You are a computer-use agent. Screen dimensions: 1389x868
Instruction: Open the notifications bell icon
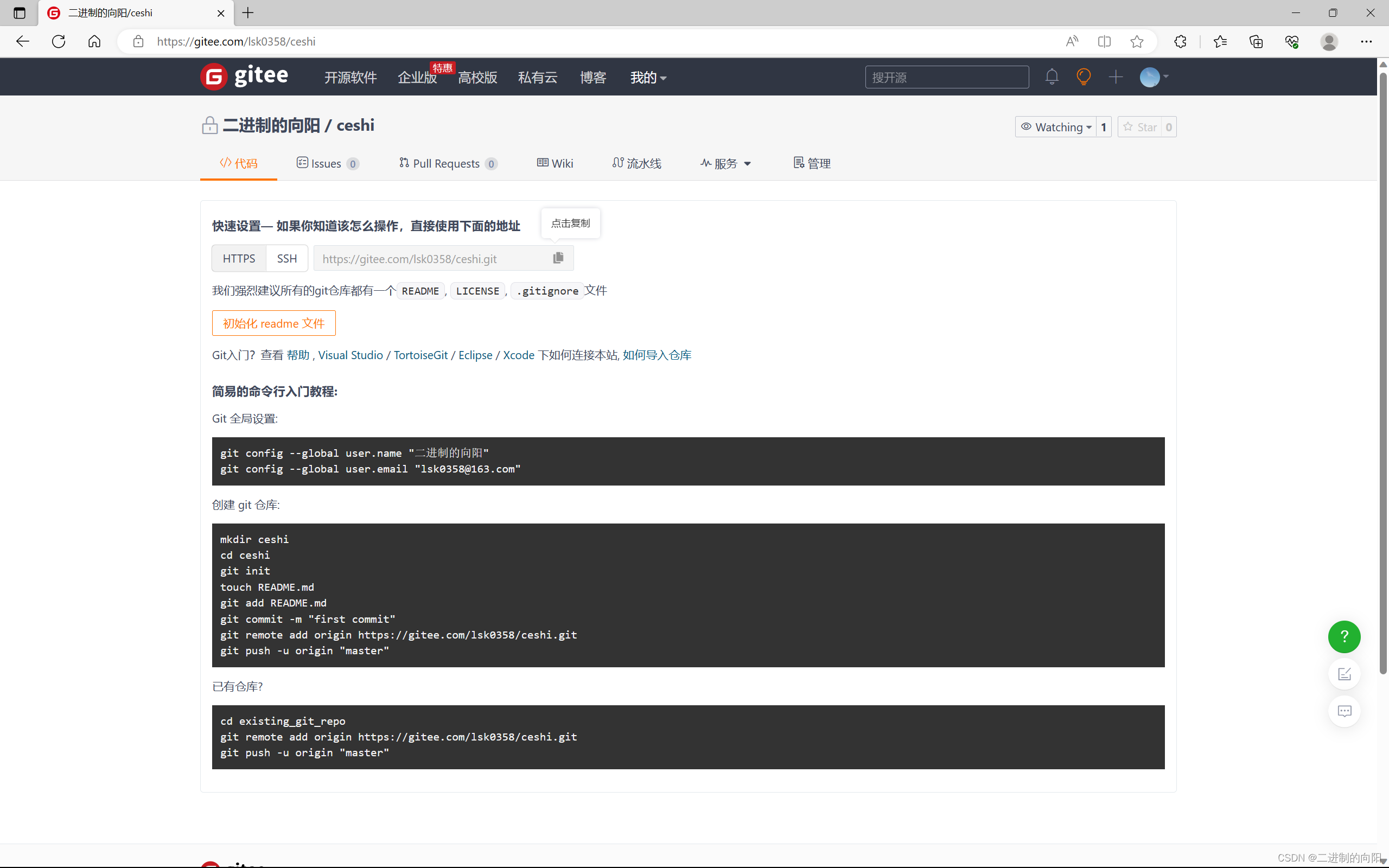coord(1052,77)
